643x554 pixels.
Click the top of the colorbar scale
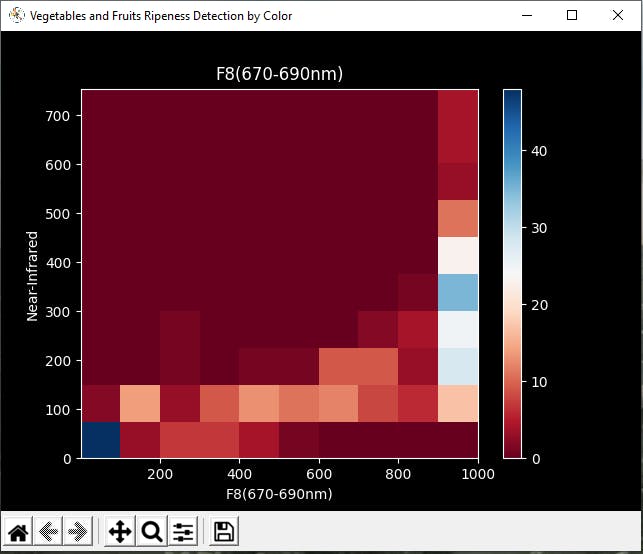pyautogui.click(x=512, y=94)
